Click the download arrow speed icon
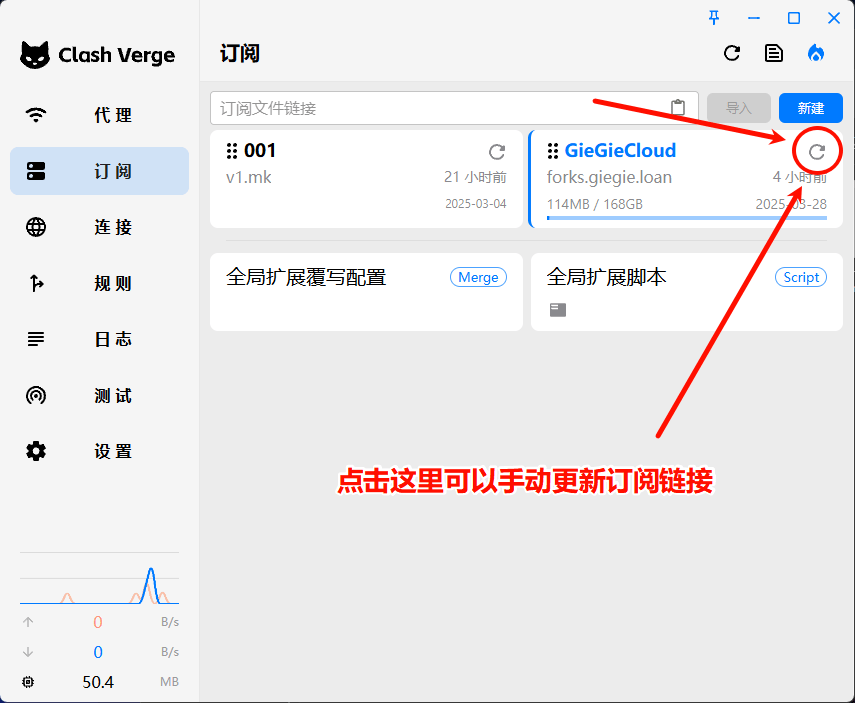855x703 pixels. click(x=28, y=652)
